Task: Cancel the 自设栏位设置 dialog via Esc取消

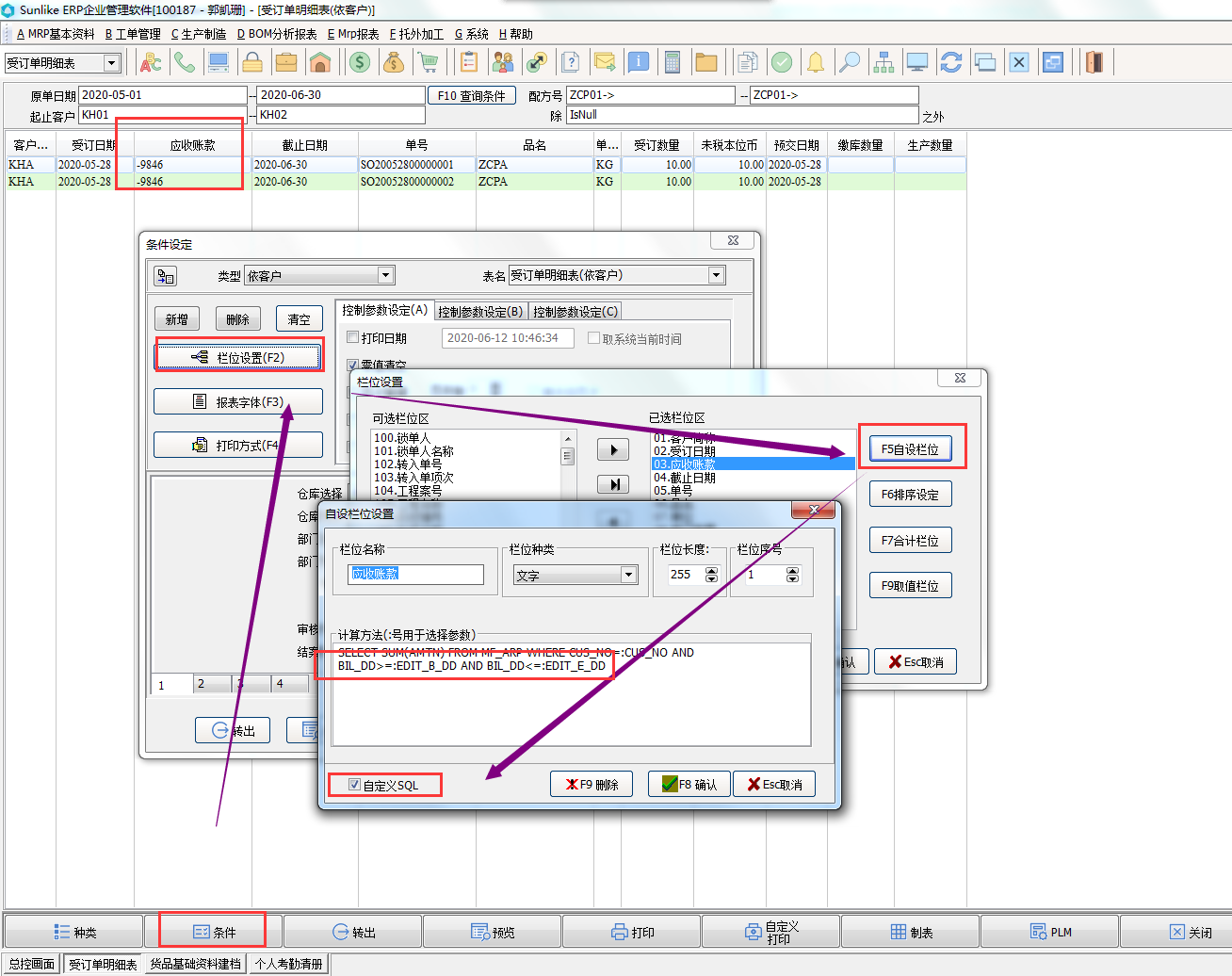Action: 774,784
